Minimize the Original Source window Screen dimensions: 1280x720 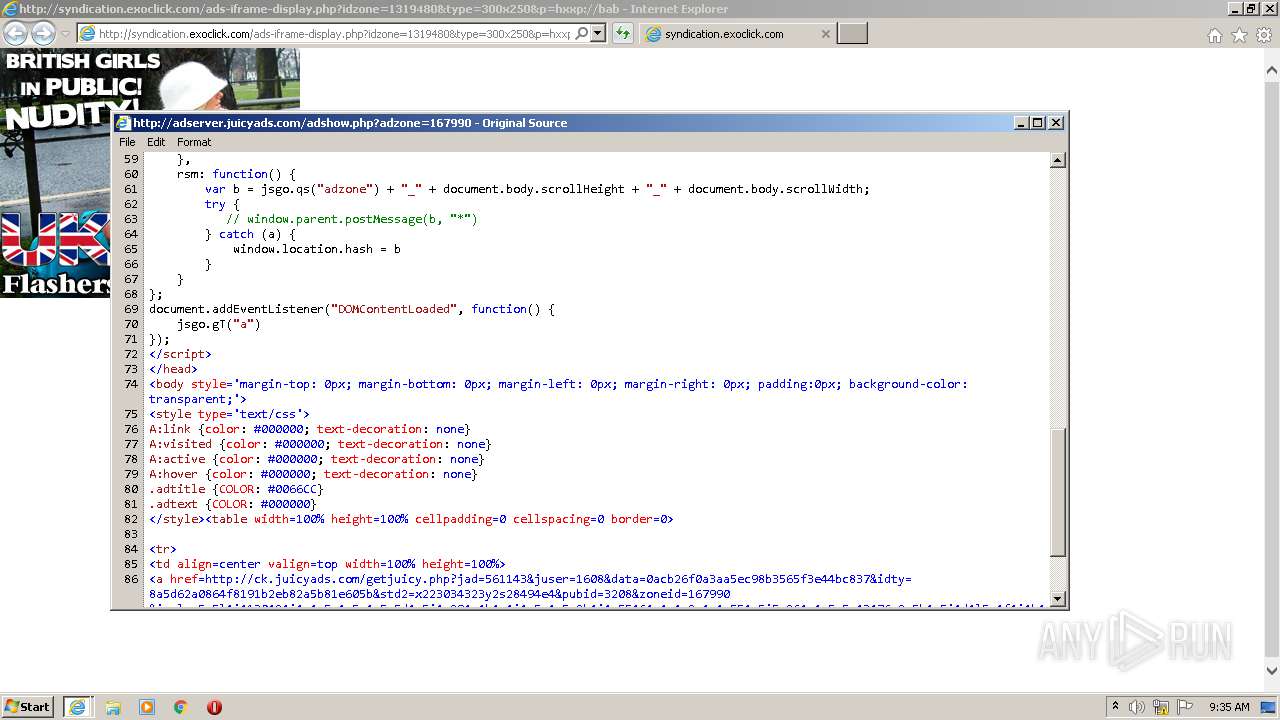click(x=1021, y=123)
